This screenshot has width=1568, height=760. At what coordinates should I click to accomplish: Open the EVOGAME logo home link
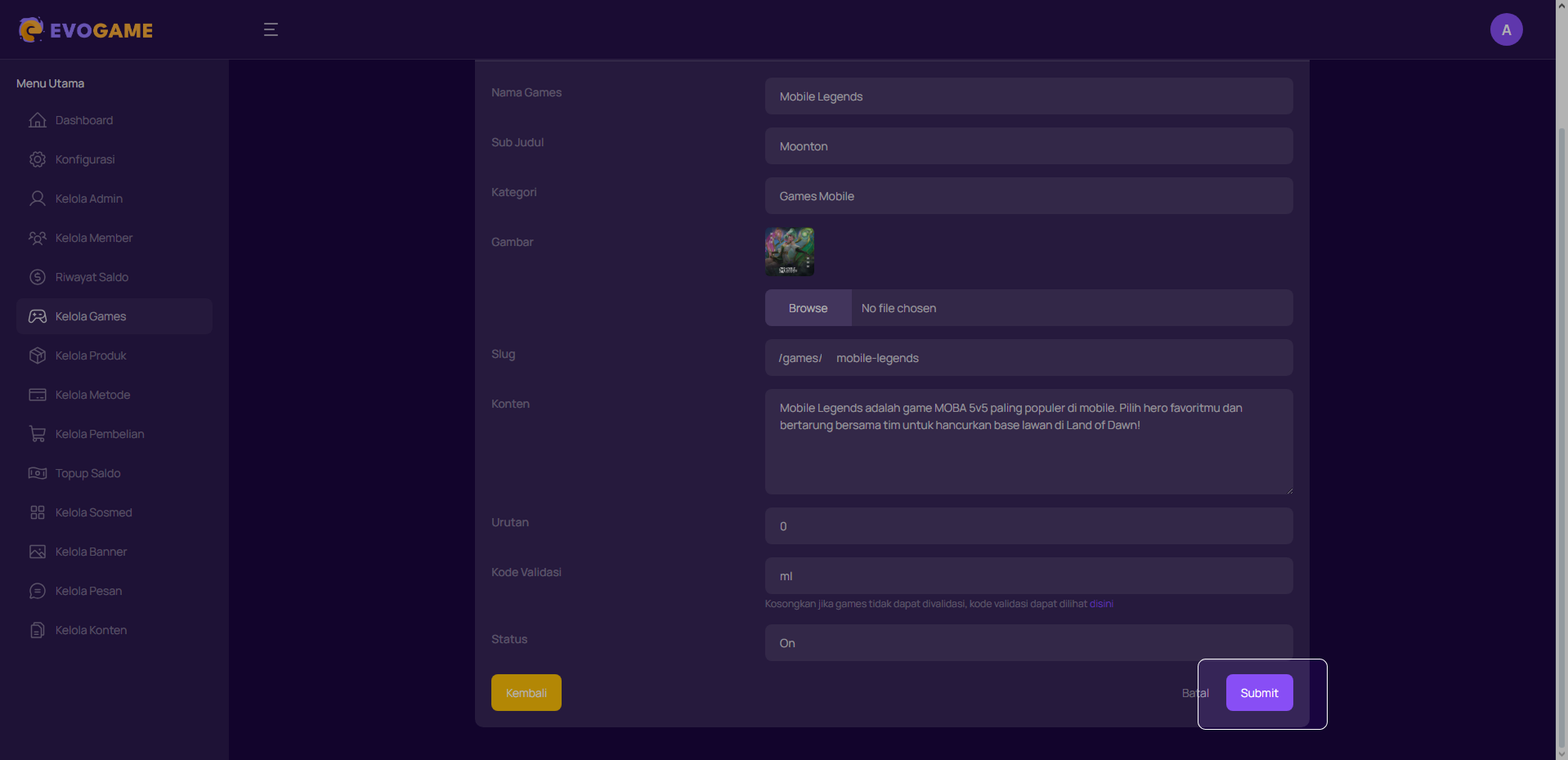[86, 29]
